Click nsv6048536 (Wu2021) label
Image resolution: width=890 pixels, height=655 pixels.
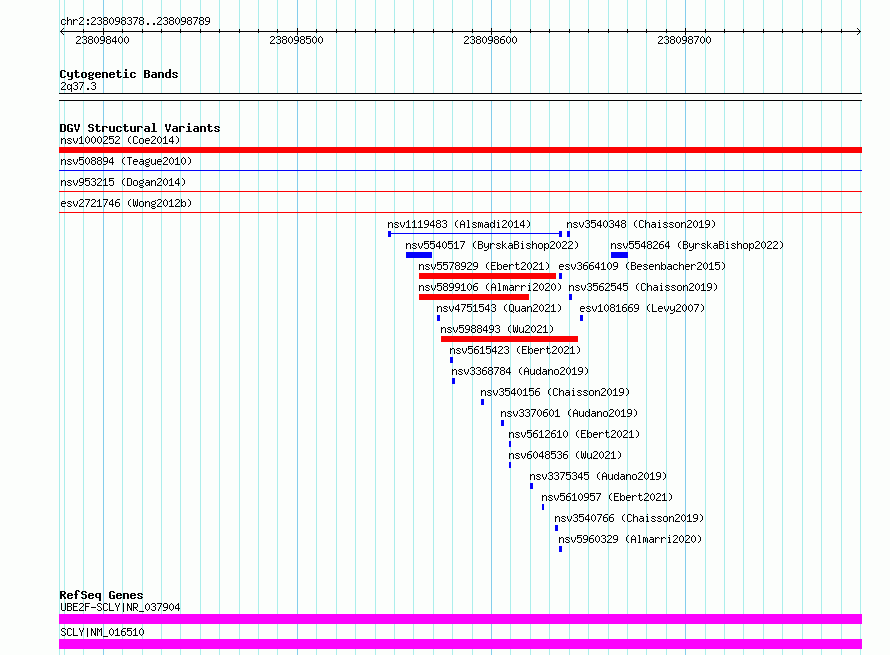click(x=565, y=455)
